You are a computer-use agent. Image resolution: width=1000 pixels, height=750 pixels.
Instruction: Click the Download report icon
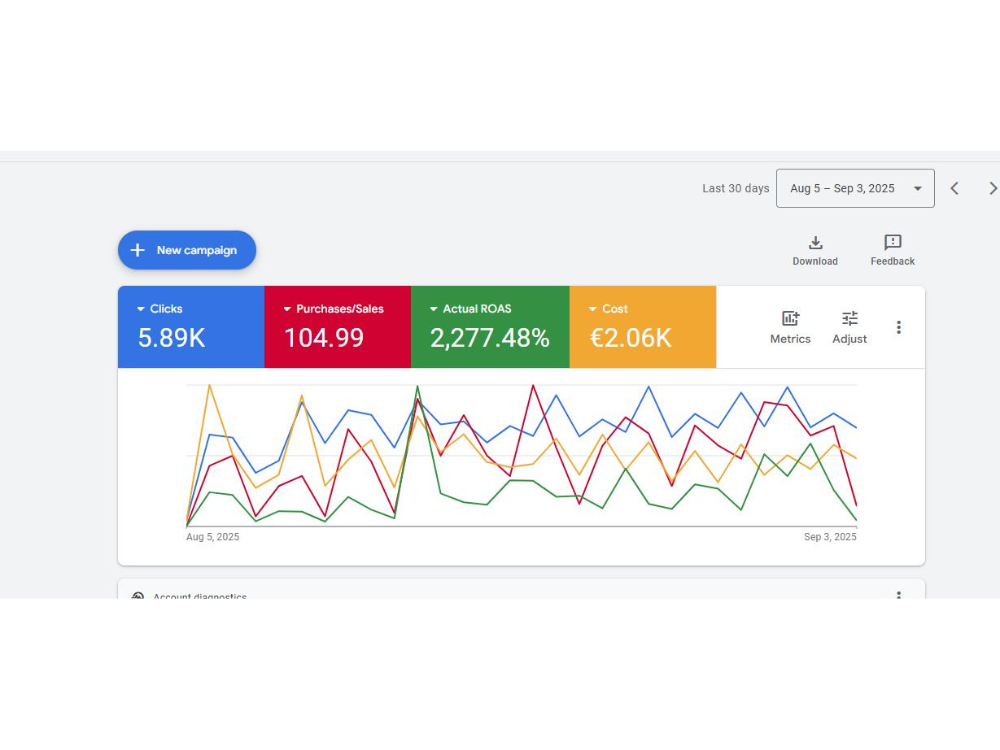point(815,243)
